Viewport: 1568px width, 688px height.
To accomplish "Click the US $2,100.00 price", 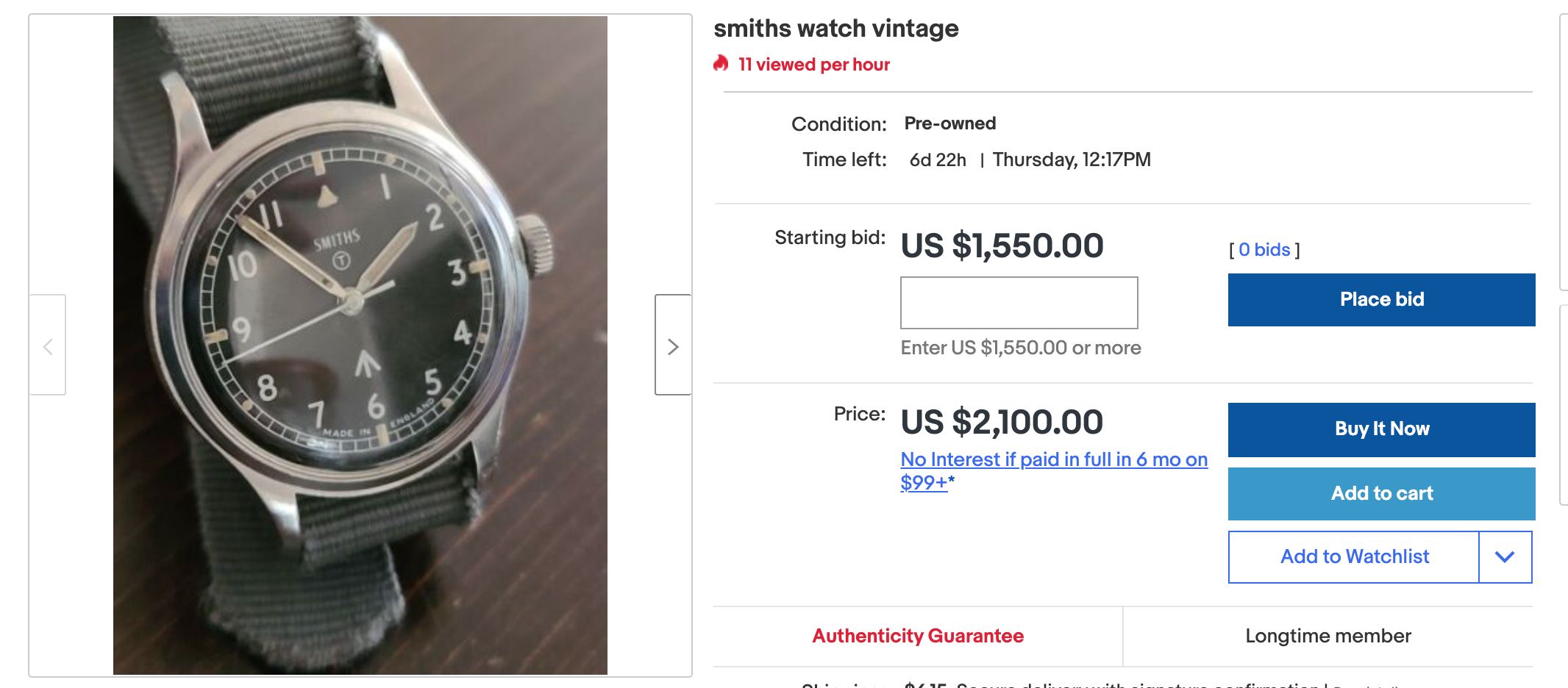I will tap(1002, 422).
